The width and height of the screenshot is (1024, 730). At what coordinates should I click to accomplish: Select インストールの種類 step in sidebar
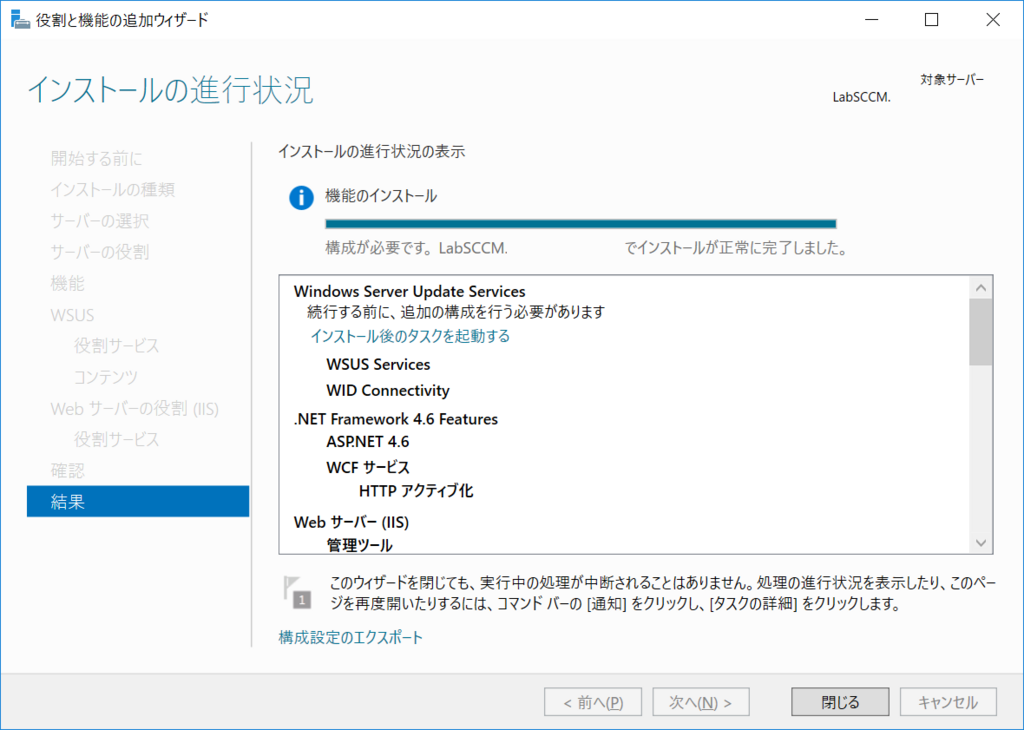pyautogui.click(x=113, y=189)
